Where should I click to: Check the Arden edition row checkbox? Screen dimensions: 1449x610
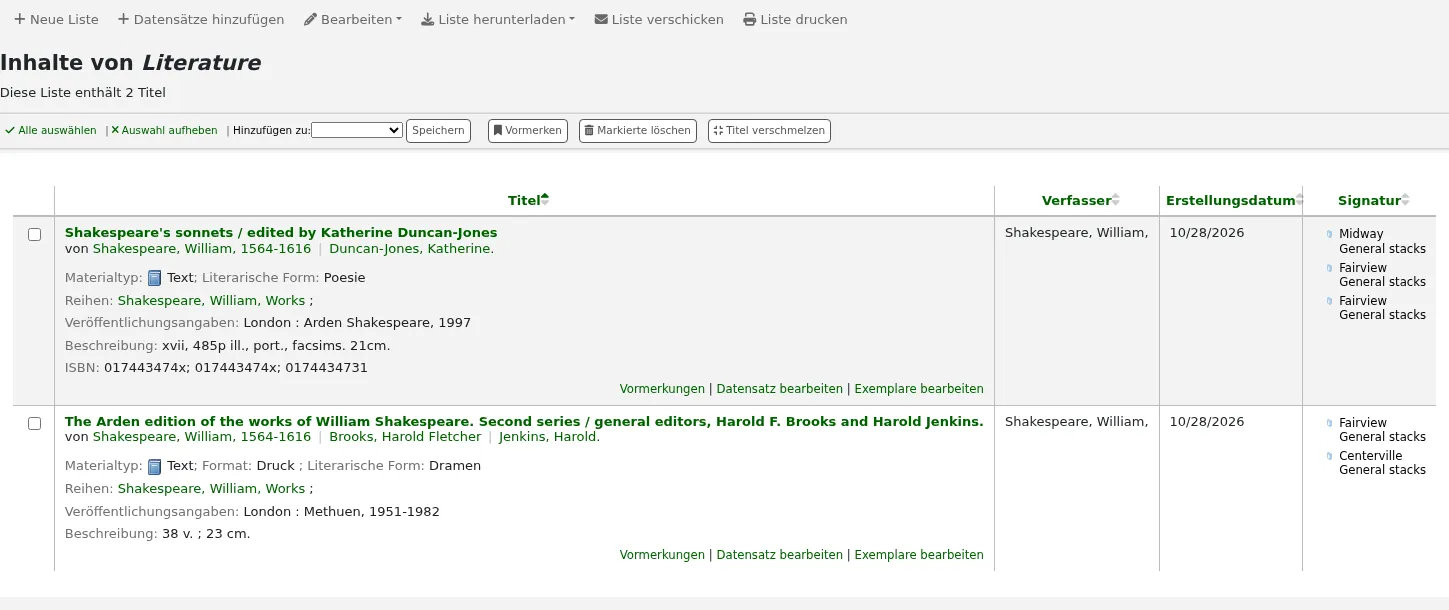coord(34,423)
